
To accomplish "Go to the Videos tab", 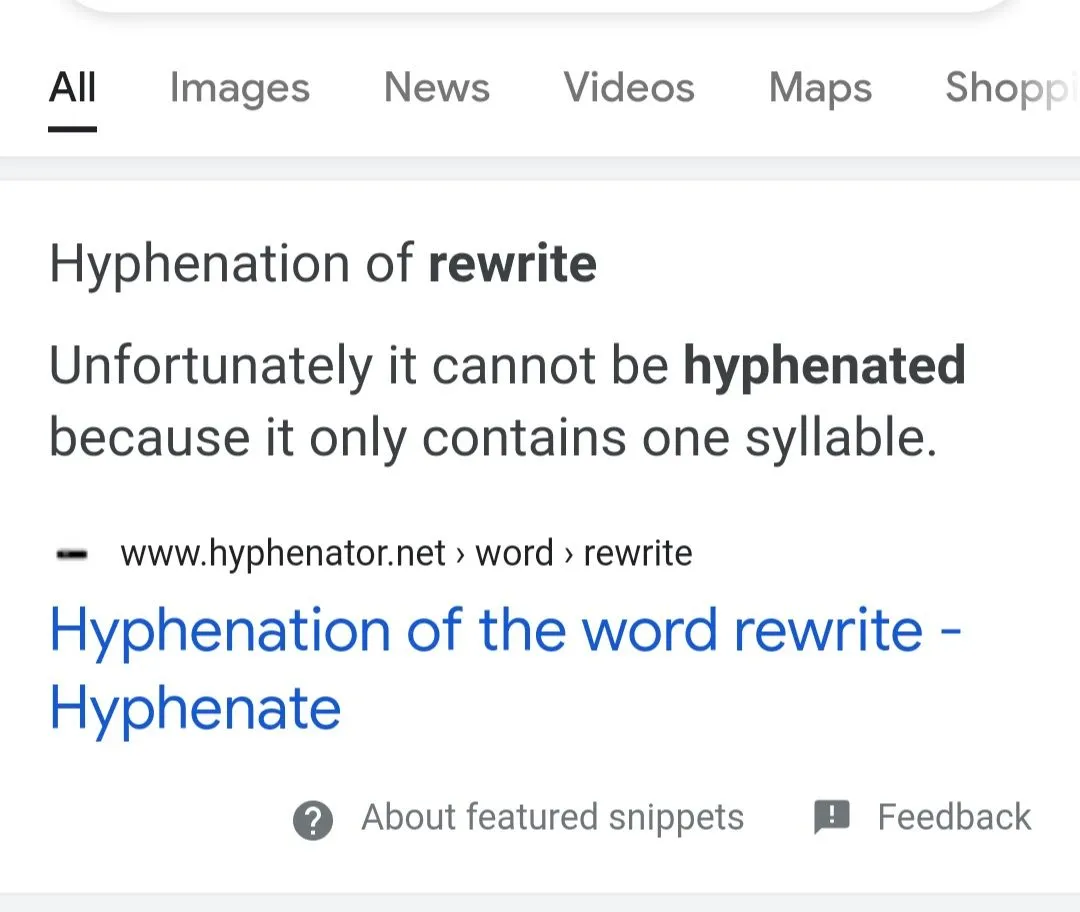I will click(x=629, y=88).
